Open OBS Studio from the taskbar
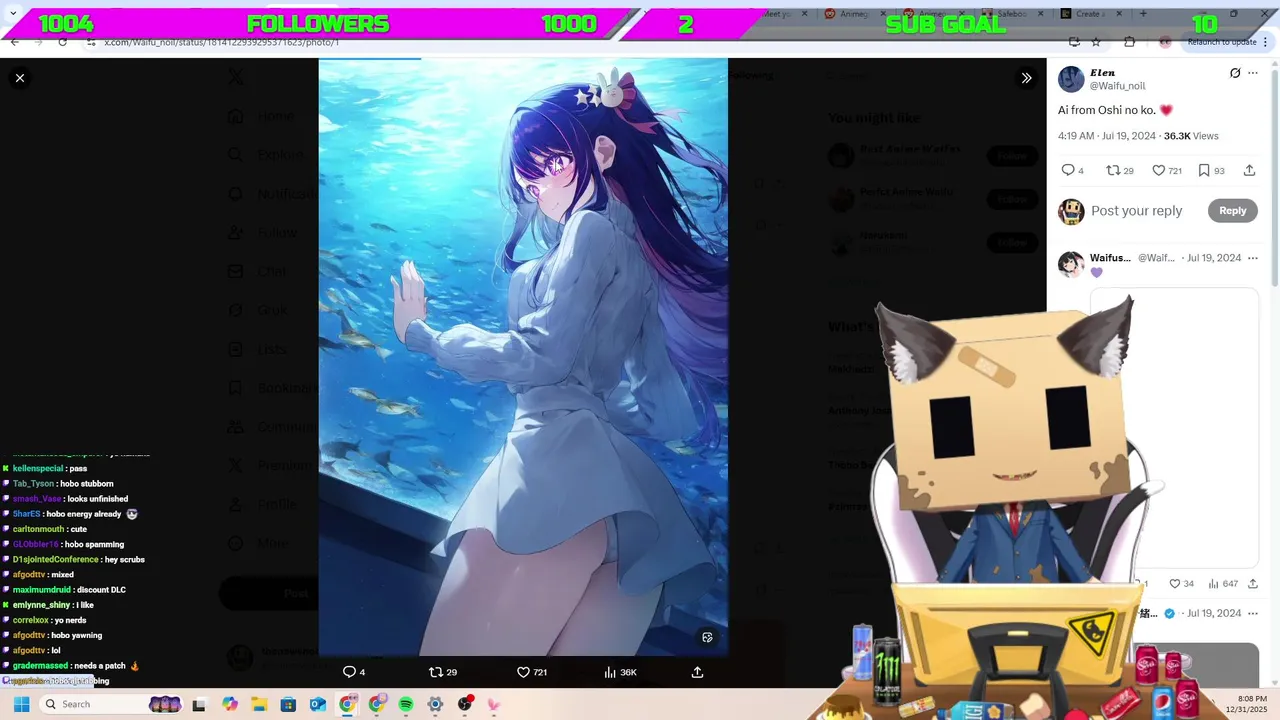This screenshot has width=1280, height=720. pos(465,704)
